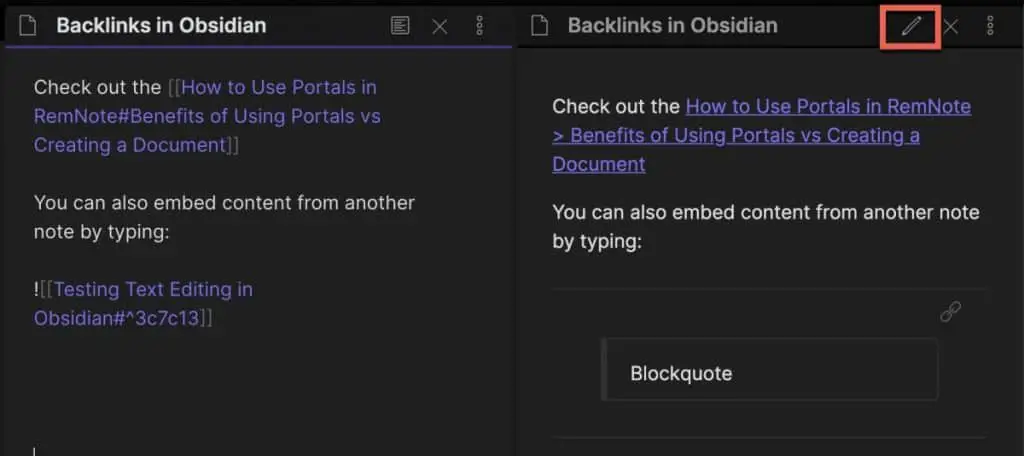Click the right pane document file icon
The height and width of the screenshot is (456, 1024).
point(538,26)
